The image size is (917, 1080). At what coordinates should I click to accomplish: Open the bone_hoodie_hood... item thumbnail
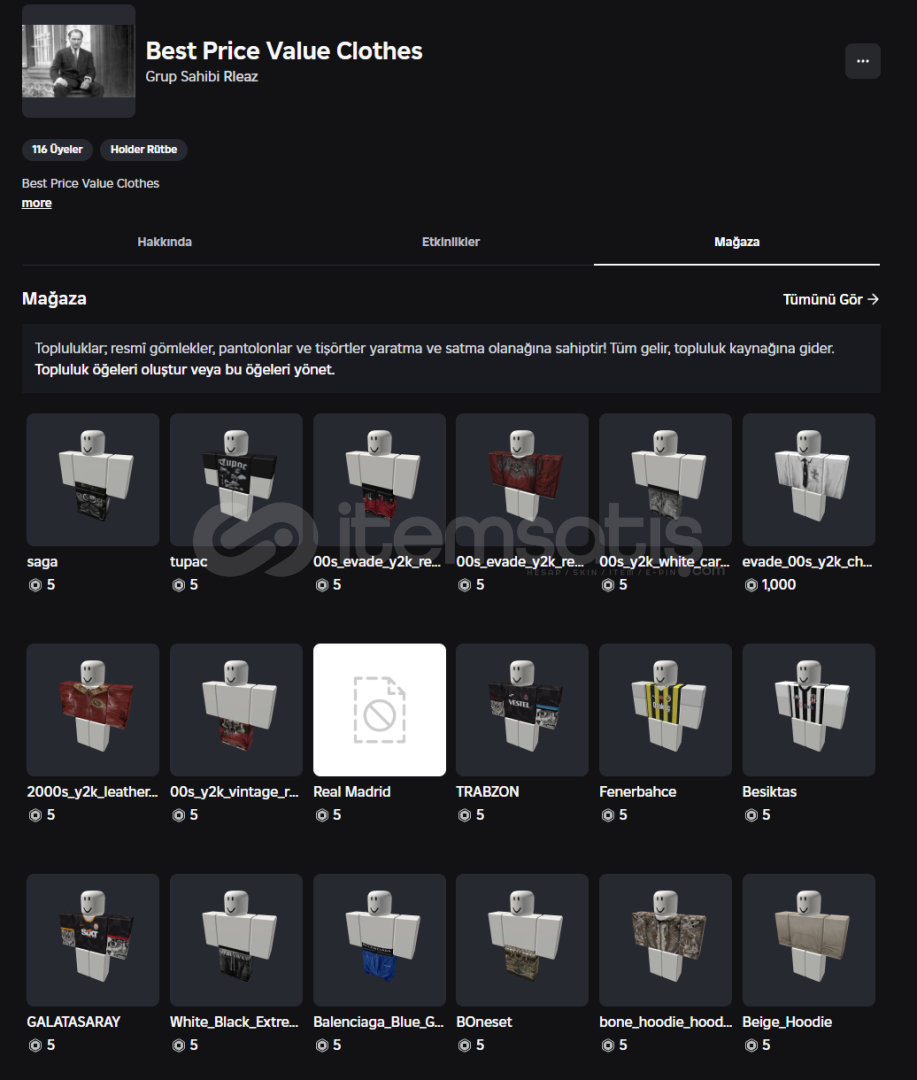point(666,940)
